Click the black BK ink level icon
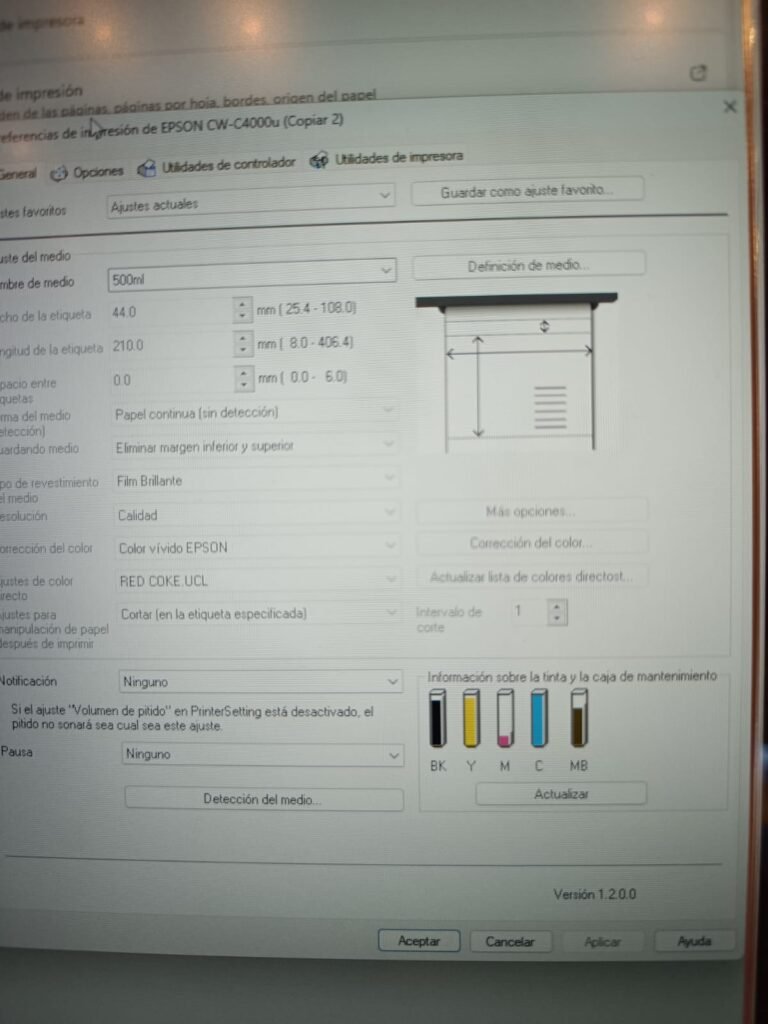Viewport: 768px width, 1024px height. pos(438,719)
